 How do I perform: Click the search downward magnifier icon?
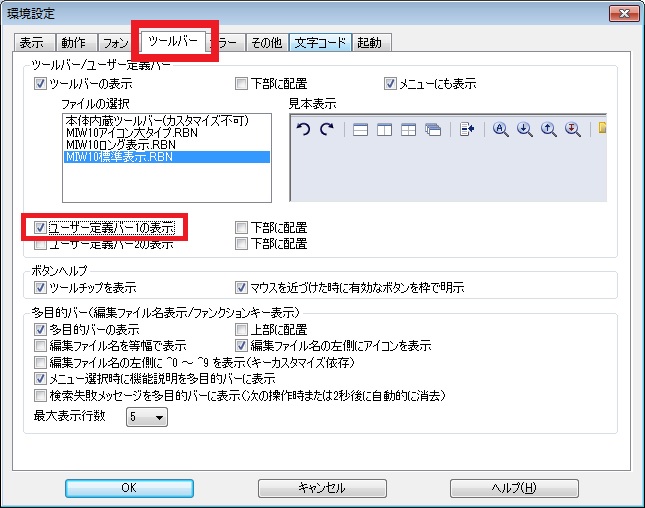pos(525,130)
